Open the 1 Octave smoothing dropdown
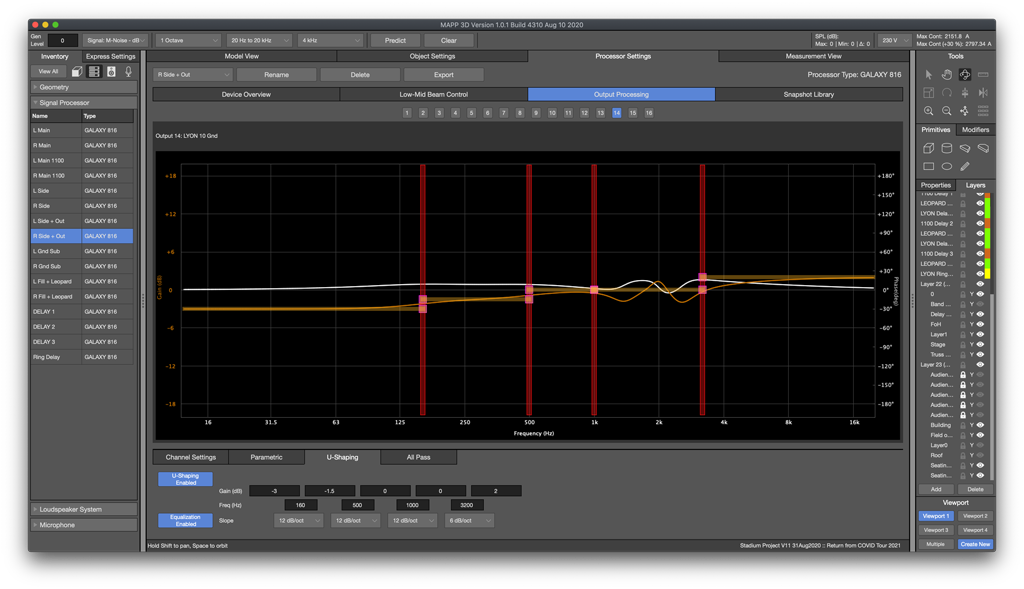1024x589 pixels. coord(188,40)
